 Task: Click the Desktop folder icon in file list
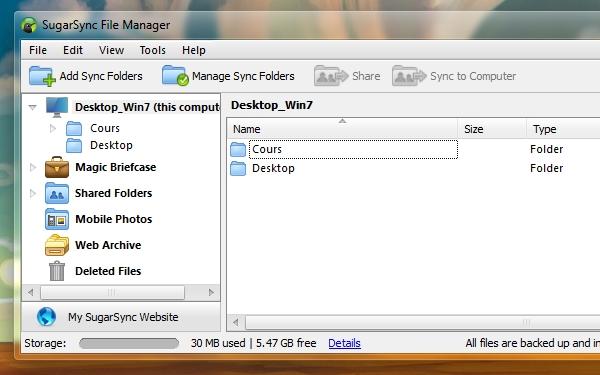tap(238, 169)
